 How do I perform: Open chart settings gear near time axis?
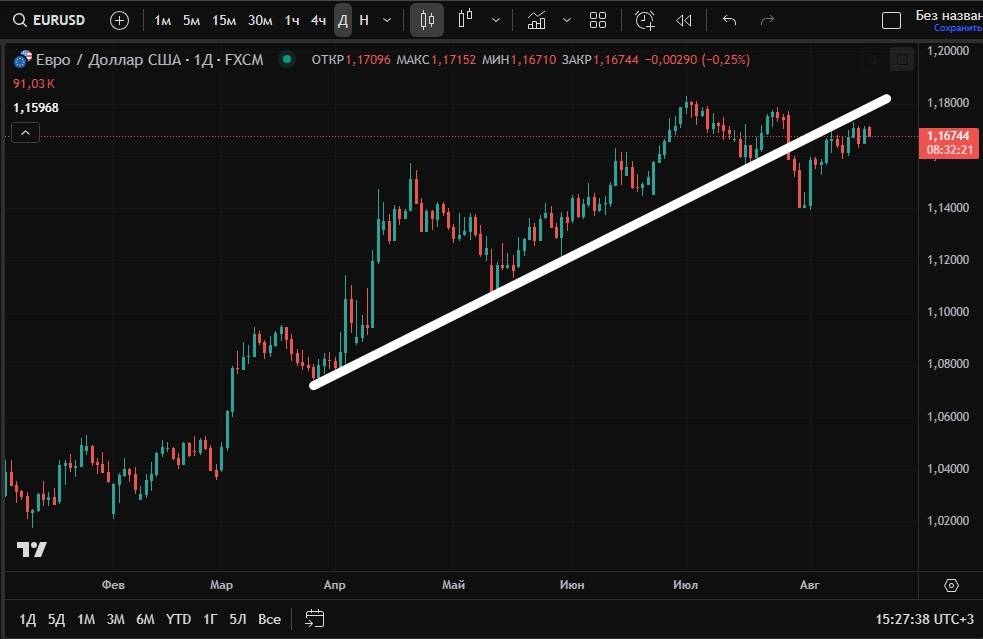click(951, 585)
